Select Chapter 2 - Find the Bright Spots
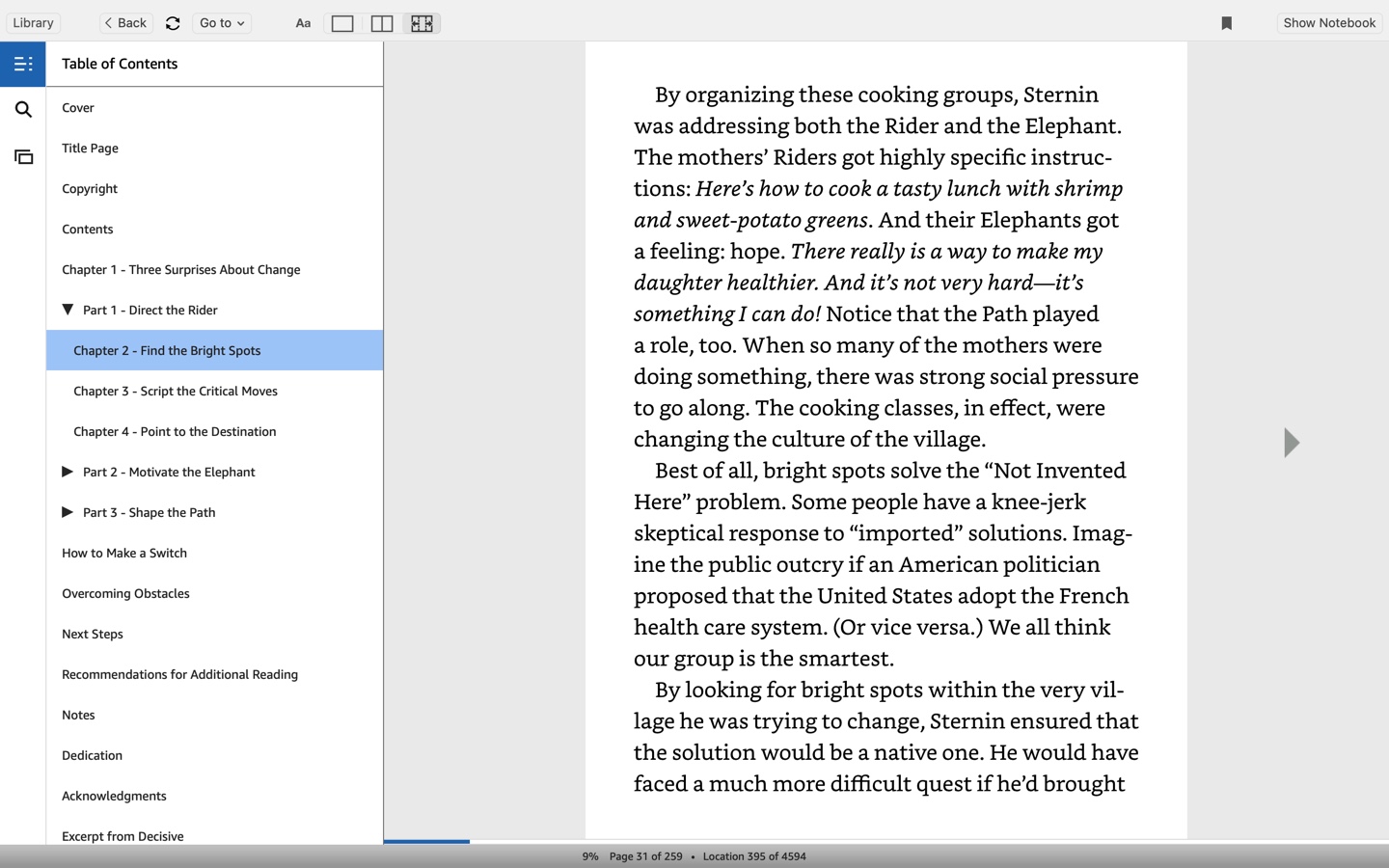 tap(214, 350)
